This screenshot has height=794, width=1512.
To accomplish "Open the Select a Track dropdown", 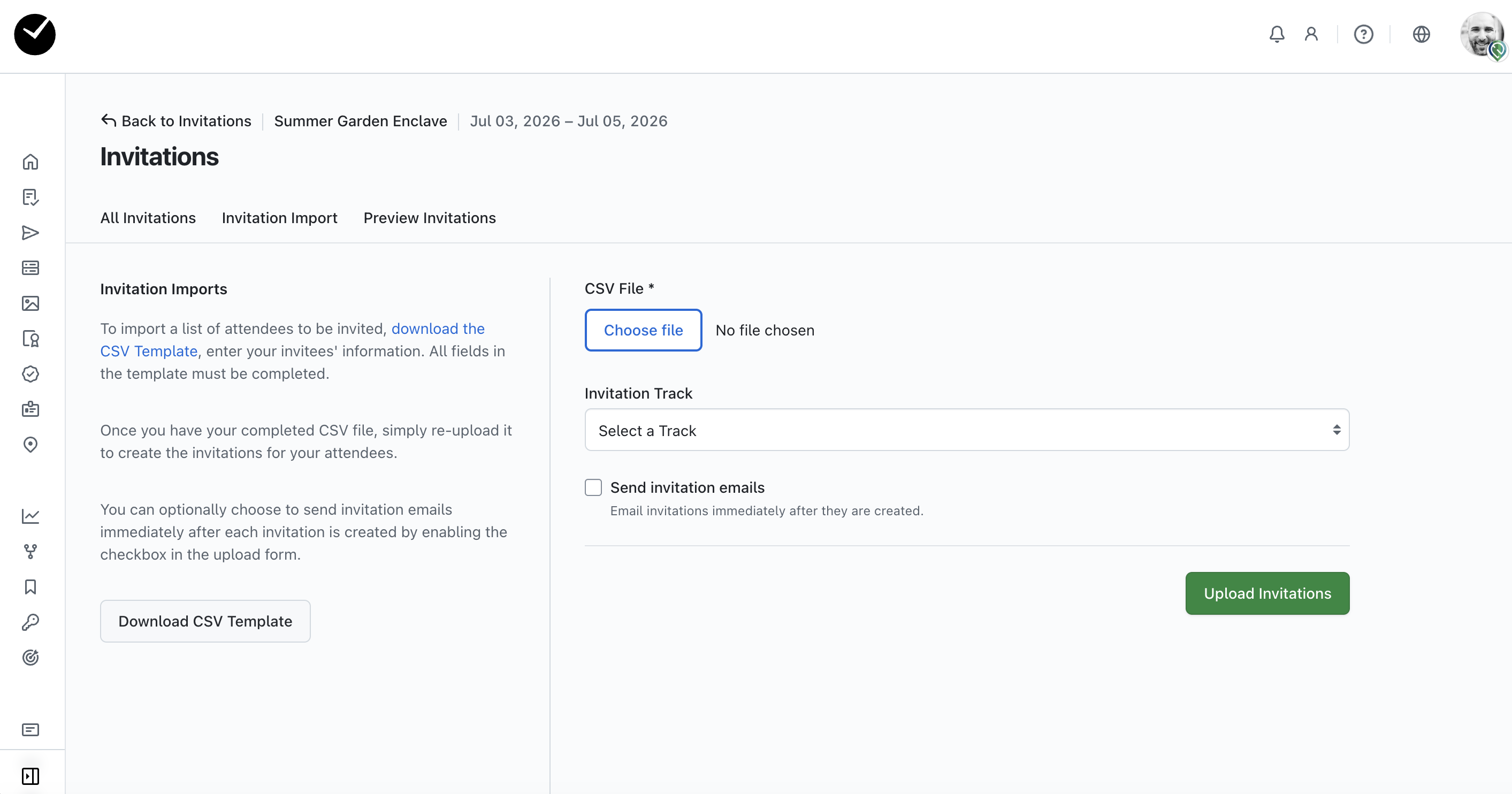I will tap(966, 430).
